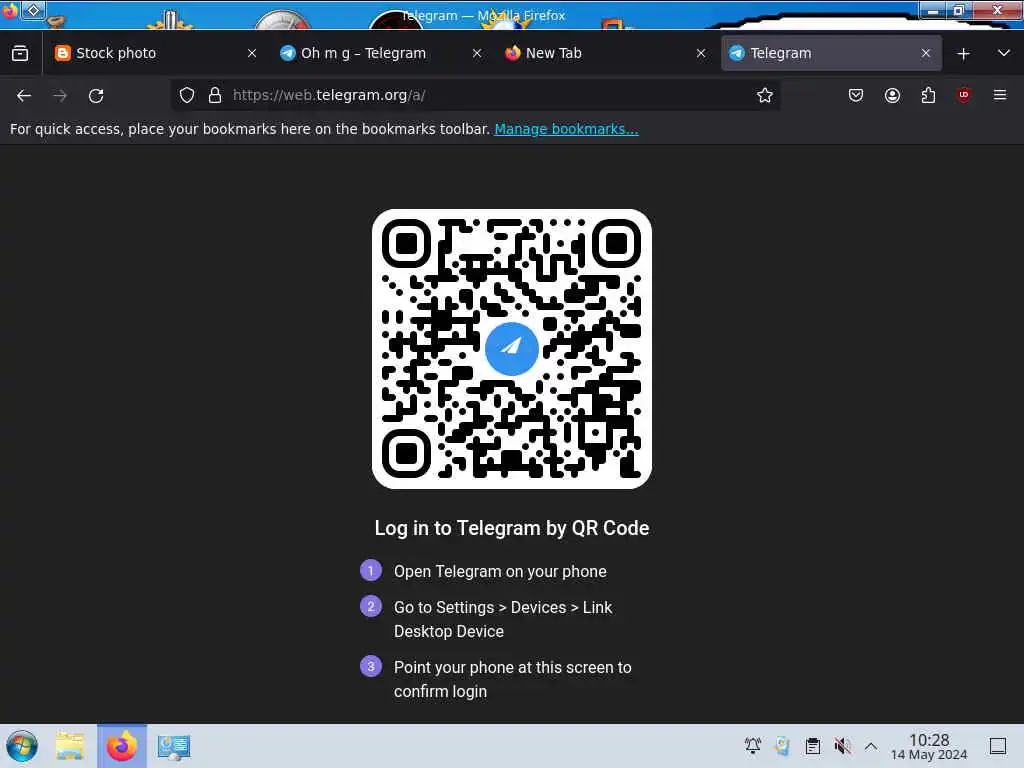Open the system settings taskbar app
Image resolution: width=1024 pixels, height=768 pixels.
[x=174, y=746]
